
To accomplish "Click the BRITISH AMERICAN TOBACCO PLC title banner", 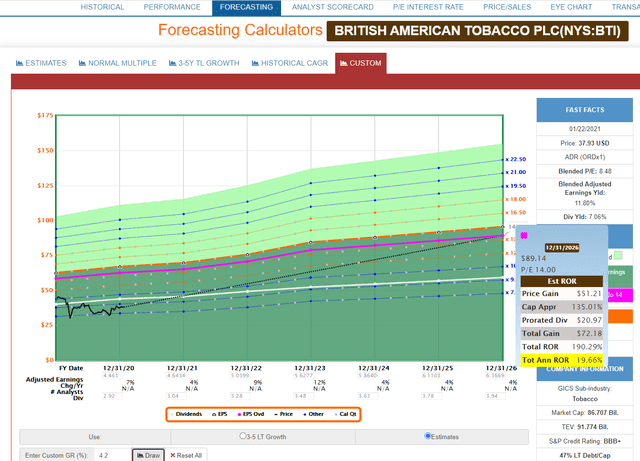I will point(477,31).
